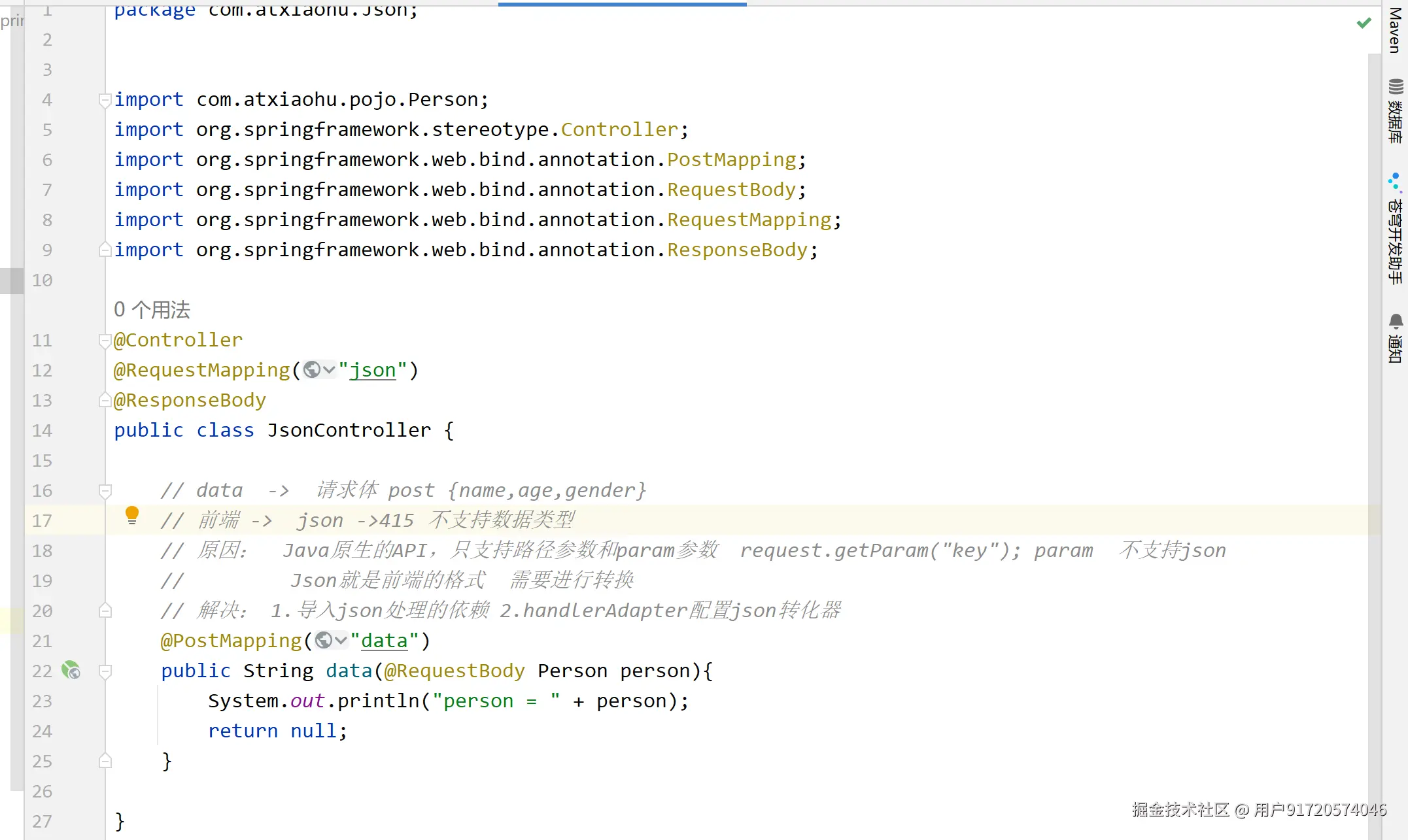This screenshot has height=840, width=1408.
Task: Click the "0 个用法" usages hint
Action: 152,310
